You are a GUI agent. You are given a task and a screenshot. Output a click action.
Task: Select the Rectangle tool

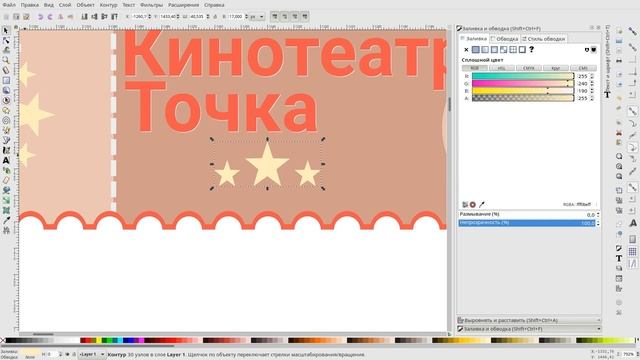click(x=6, y=80)
